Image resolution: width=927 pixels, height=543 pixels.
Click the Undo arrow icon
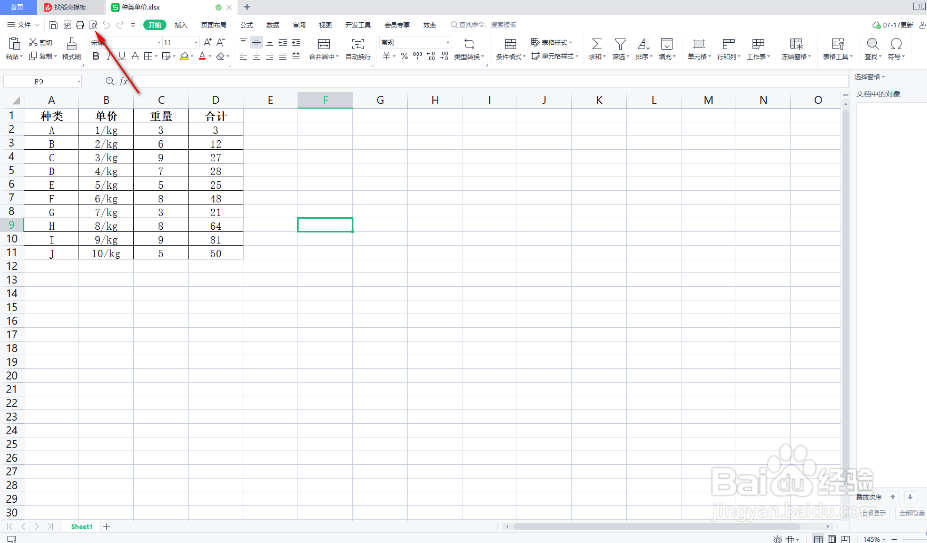[x=106, y=25]
